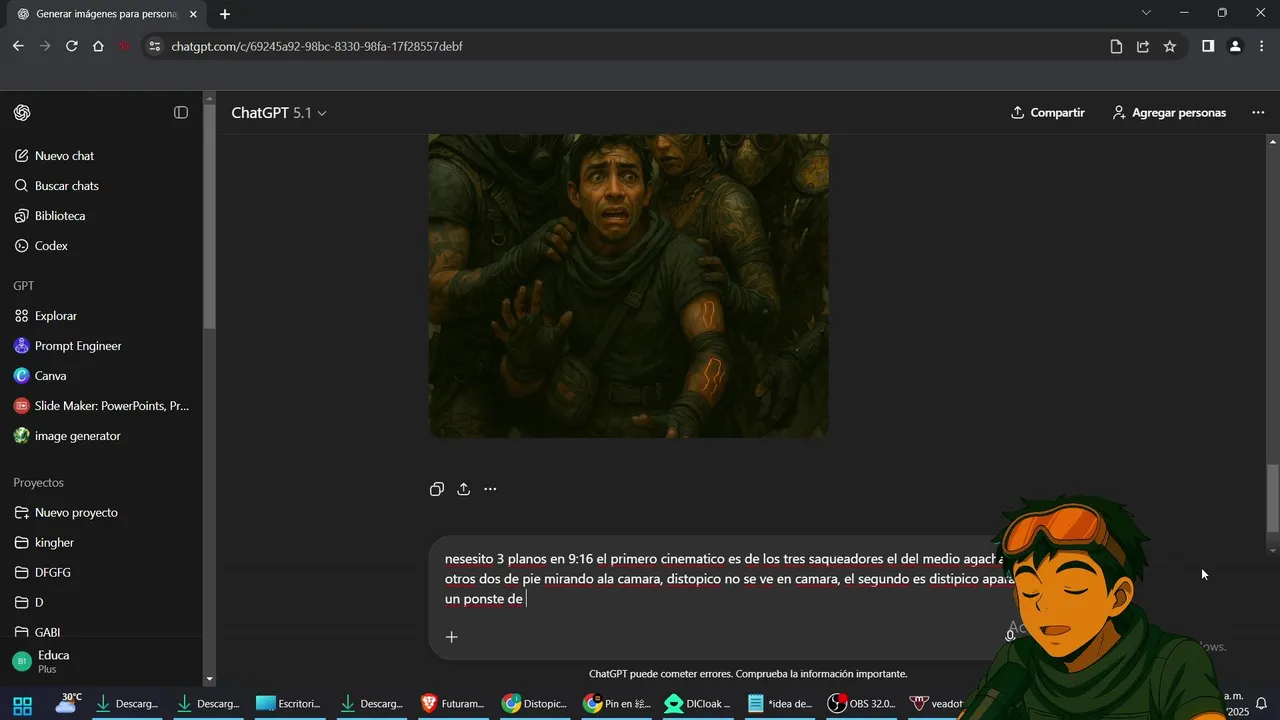Click the share icon under the image
The width and height of the screenshot is (1280, 720).
coord(464,489)
